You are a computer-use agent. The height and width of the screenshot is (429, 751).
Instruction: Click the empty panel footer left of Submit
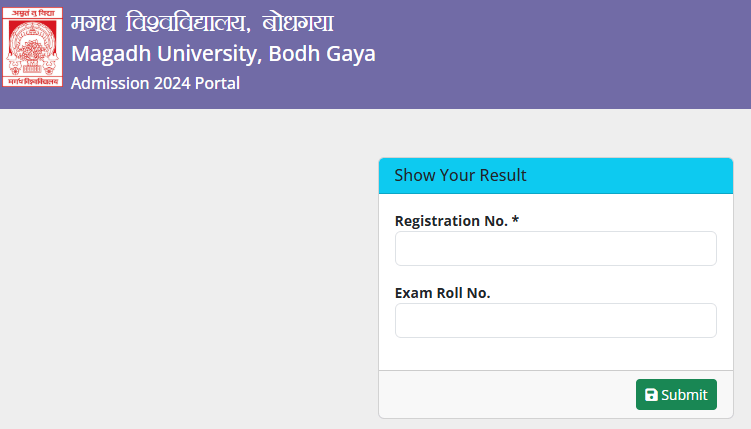[507, 395]
